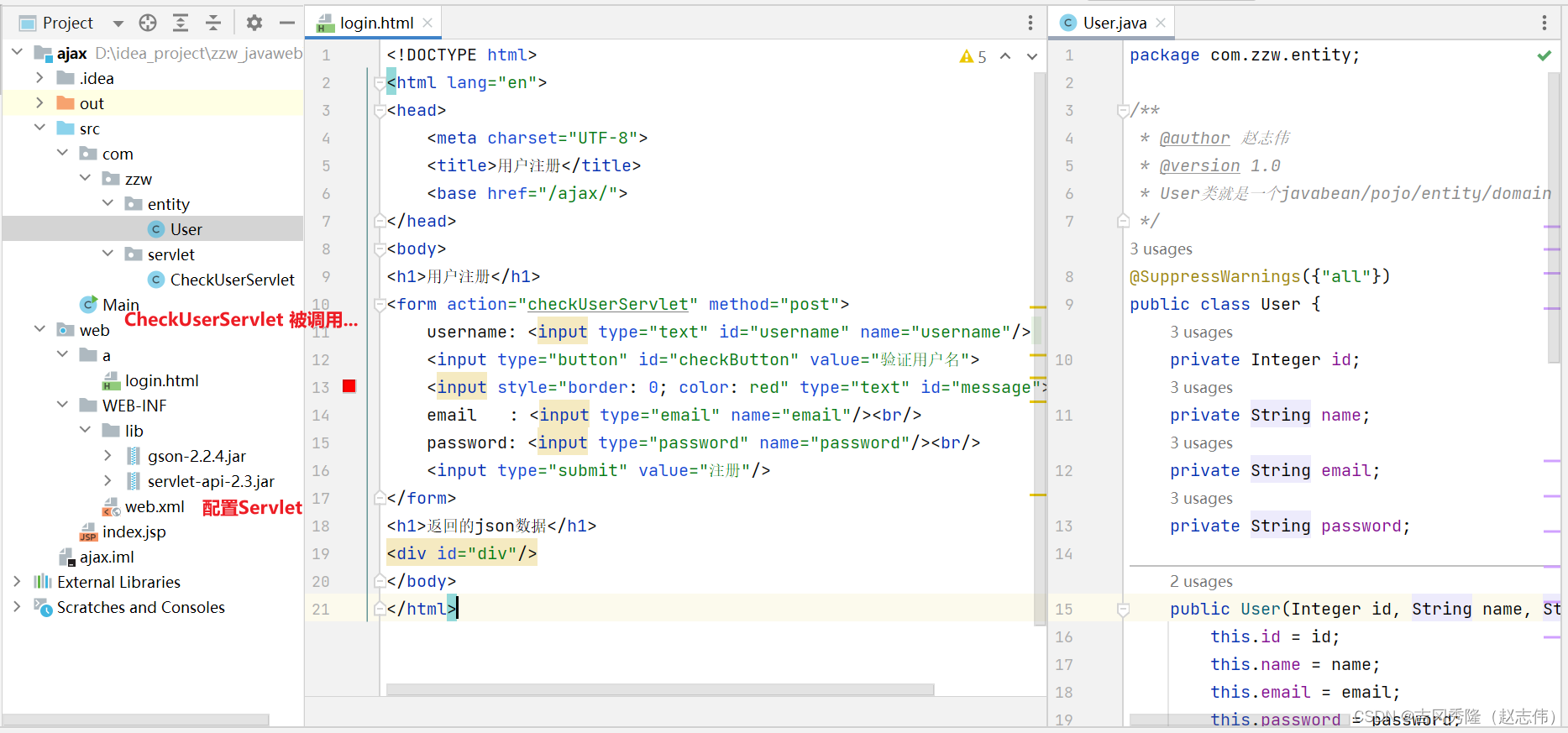This screenshot has width=1568, height=733.
Task: Close the User.java tab
Action: point(1161,23)
